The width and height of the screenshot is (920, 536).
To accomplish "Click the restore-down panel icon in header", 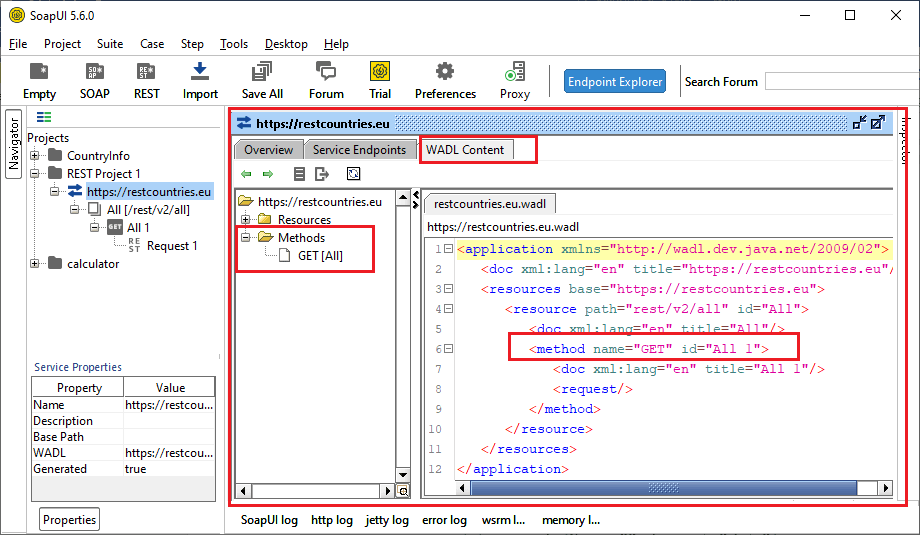I will pos(860,123).
